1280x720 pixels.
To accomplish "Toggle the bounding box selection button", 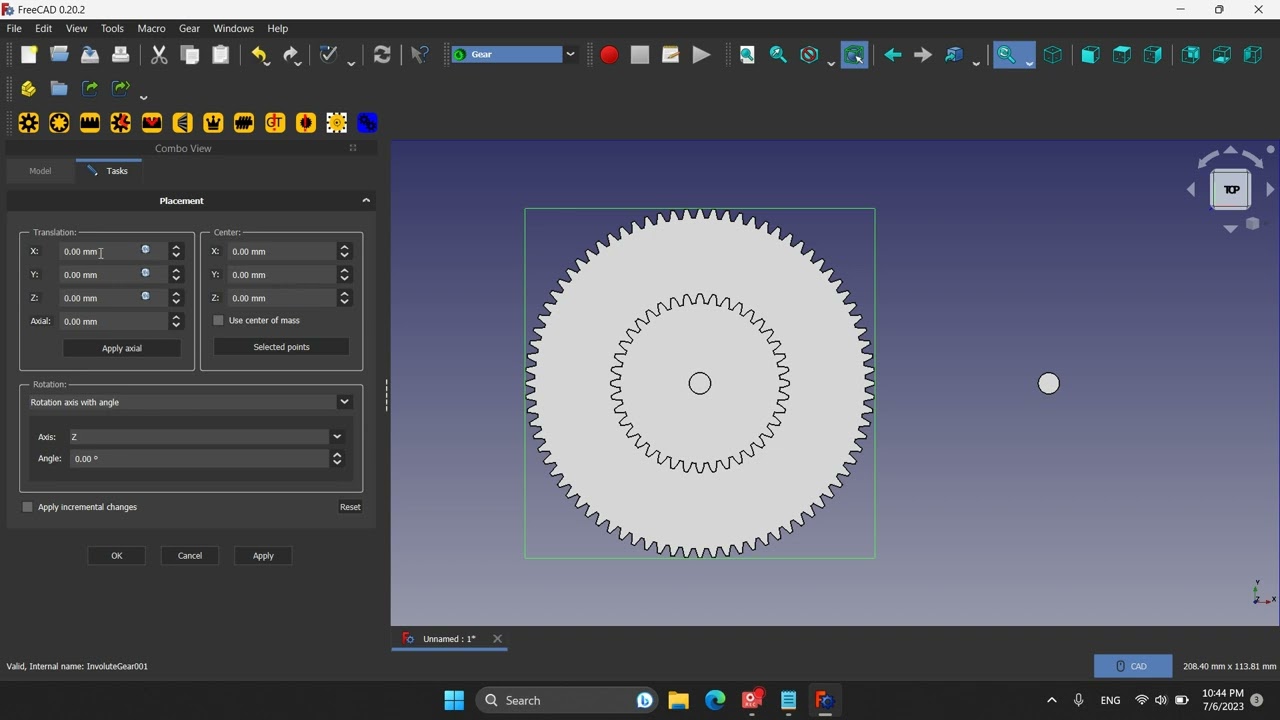I will click(x=854, y=55).
